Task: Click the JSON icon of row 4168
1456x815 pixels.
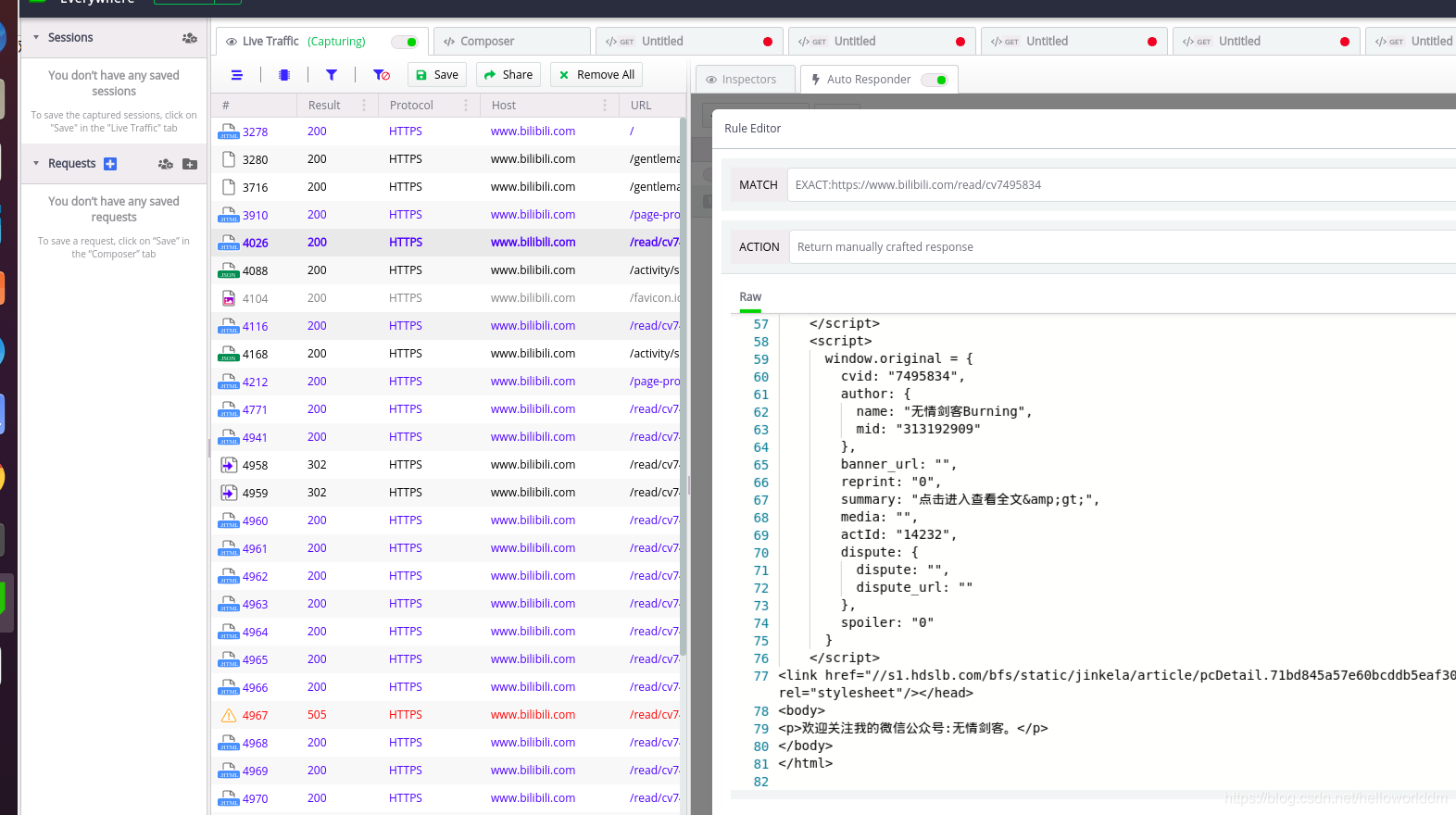Action: coord(228,354)
